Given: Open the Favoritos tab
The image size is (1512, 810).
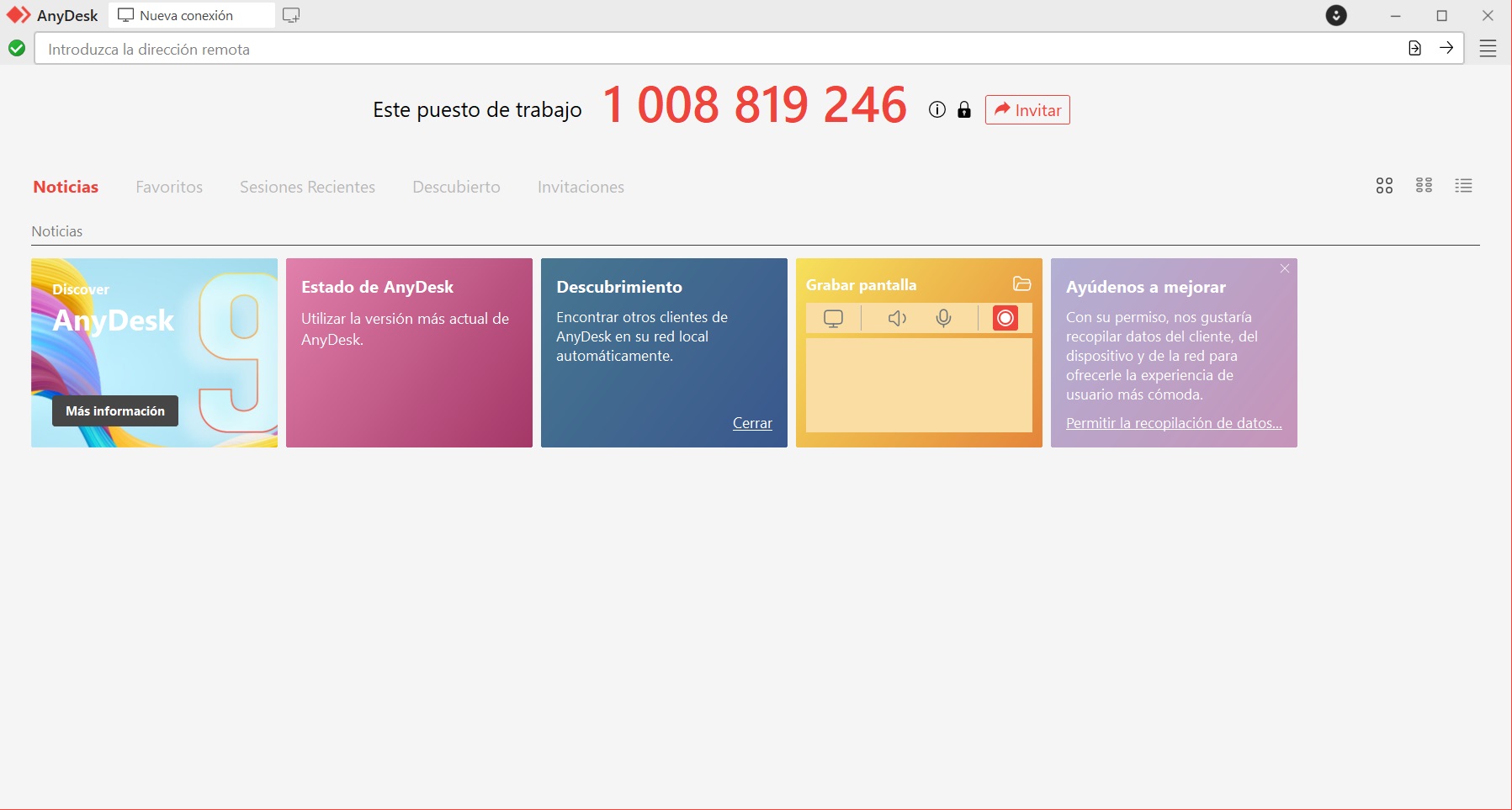Looking at the screenshot, I should pyautogui.click(x=169, y=187).
